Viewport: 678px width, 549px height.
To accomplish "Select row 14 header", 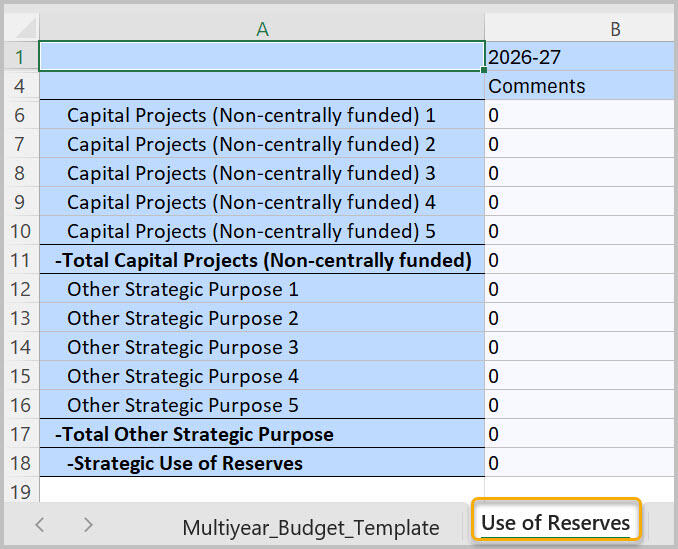I will tap(22, 347).
